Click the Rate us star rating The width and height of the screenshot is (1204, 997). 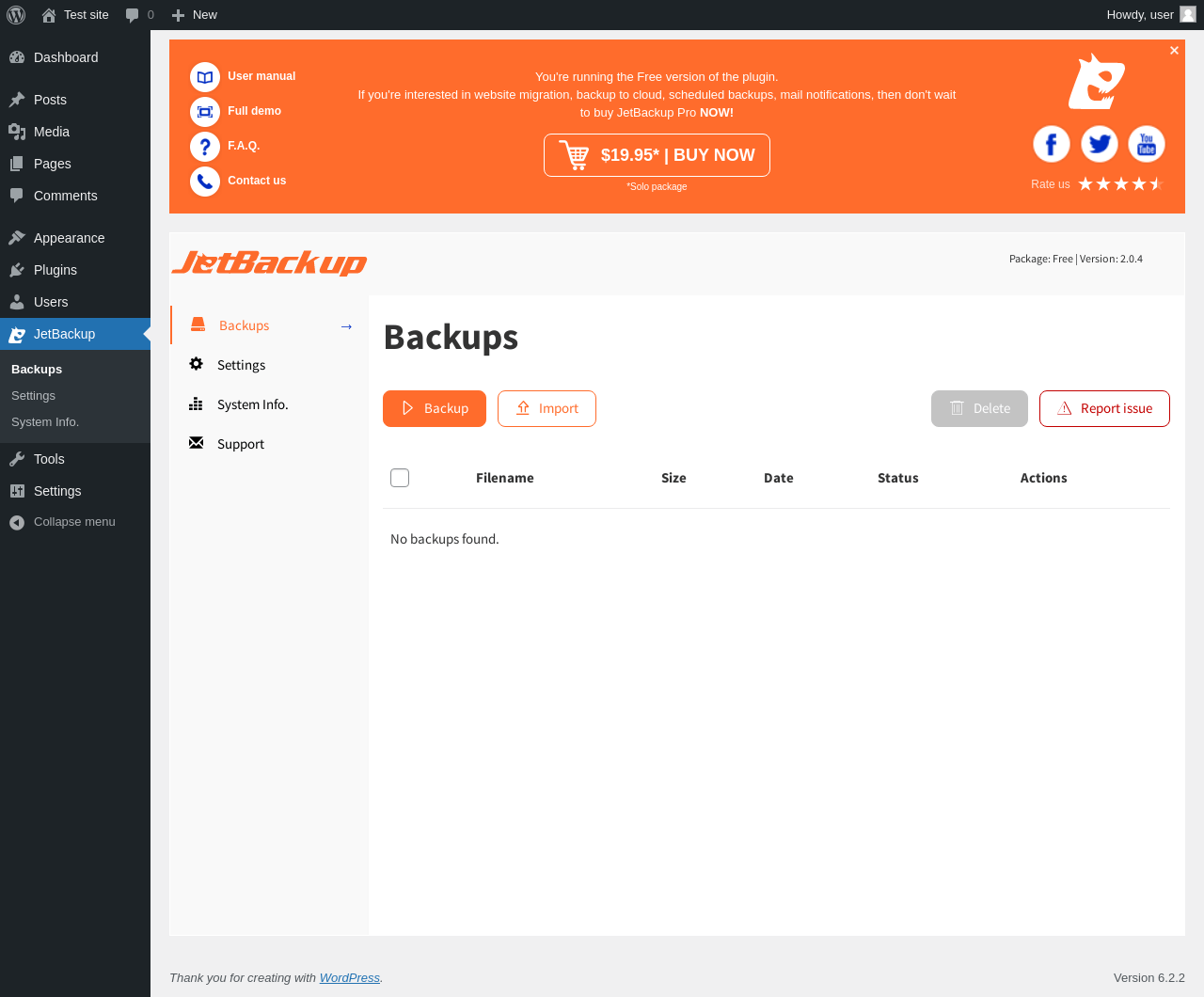(x=1121, y=184)
